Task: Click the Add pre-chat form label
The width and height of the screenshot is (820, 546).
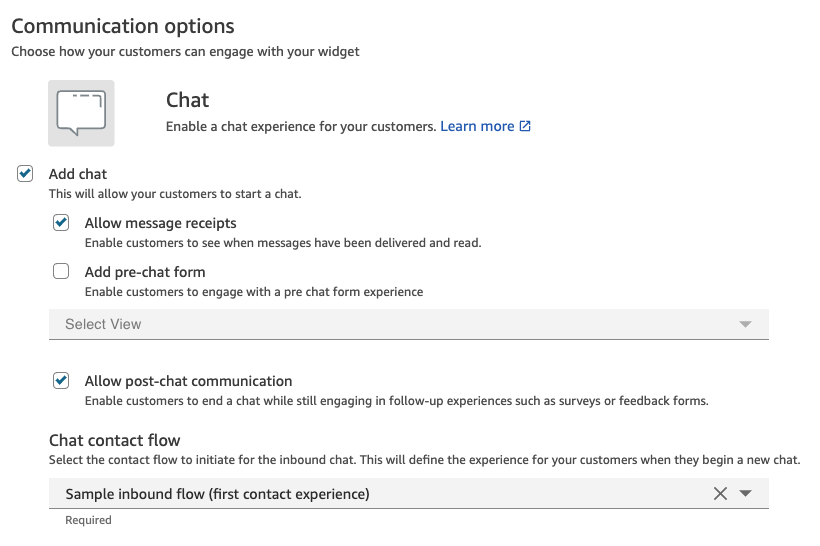Action: (145, 272)
